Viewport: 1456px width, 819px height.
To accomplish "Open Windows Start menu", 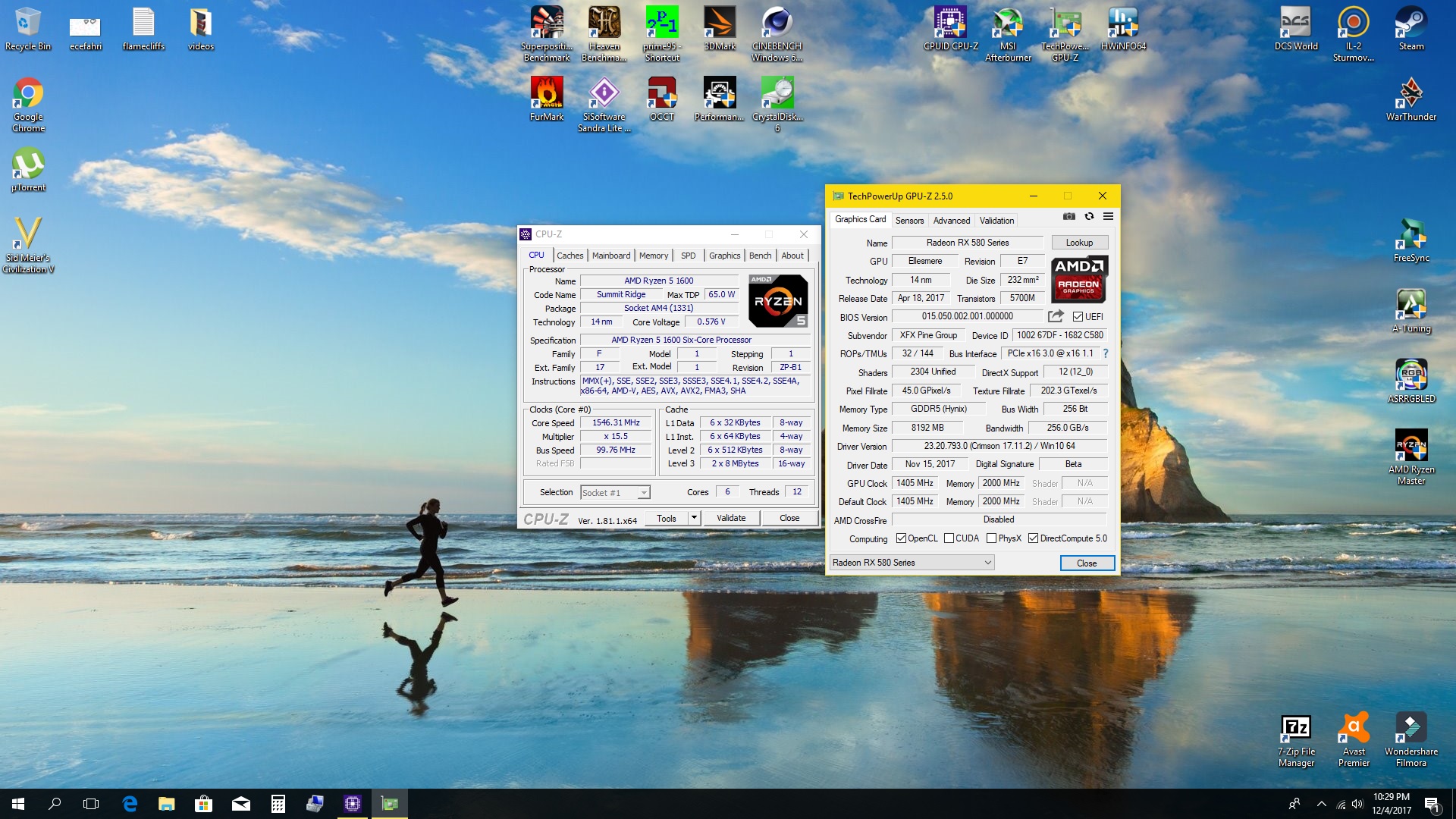I will pos(18,804).
